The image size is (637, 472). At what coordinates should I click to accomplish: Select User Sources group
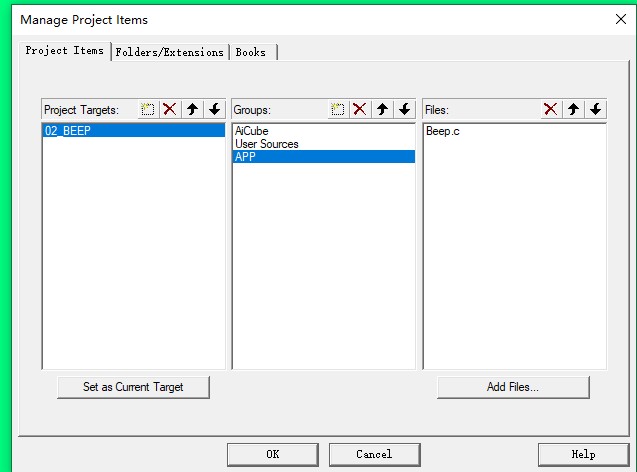coord(266,144)
